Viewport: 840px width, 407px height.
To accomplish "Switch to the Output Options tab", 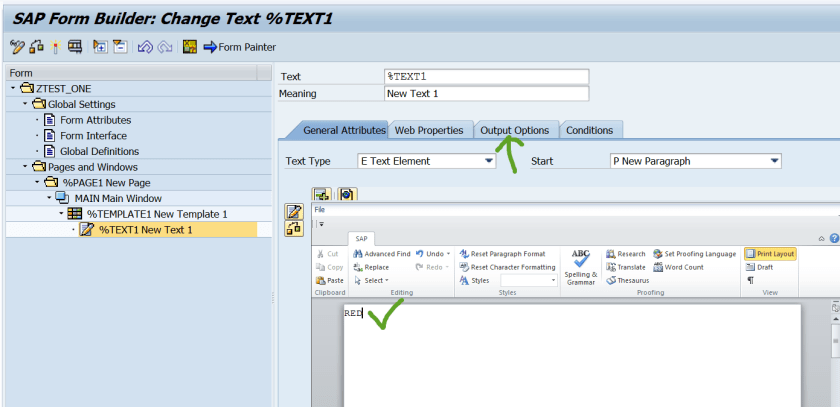I will tap(514, 130).
